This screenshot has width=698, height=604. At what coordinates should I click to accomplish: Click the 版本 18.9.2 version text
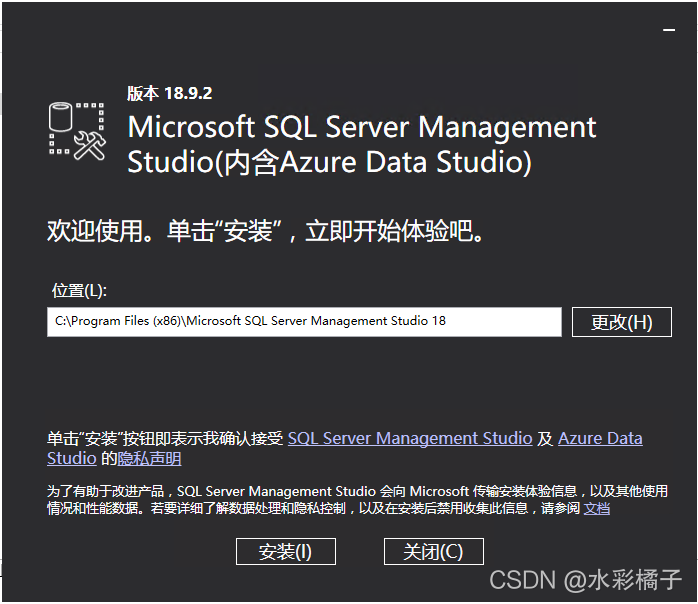click(x=170, y=93)
